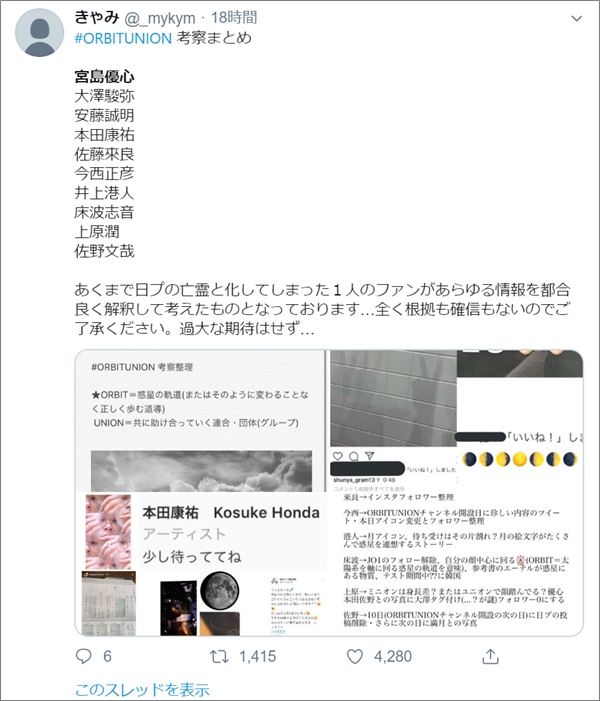Open the gray tiled wall photo
This screenshot has width=600, height=701.
[393, 398]
